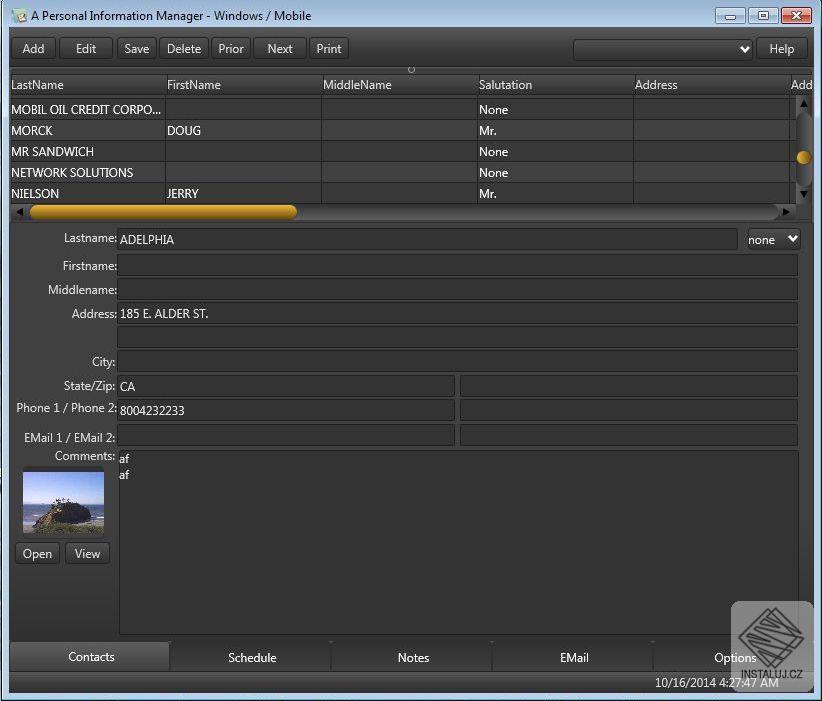
Task: Open the Help button
Action: click(x=782, y=48)
